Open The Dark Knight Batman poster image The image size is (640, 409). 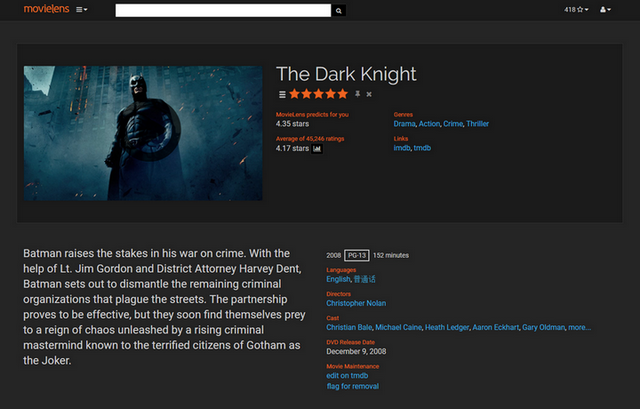pos(143,133)
